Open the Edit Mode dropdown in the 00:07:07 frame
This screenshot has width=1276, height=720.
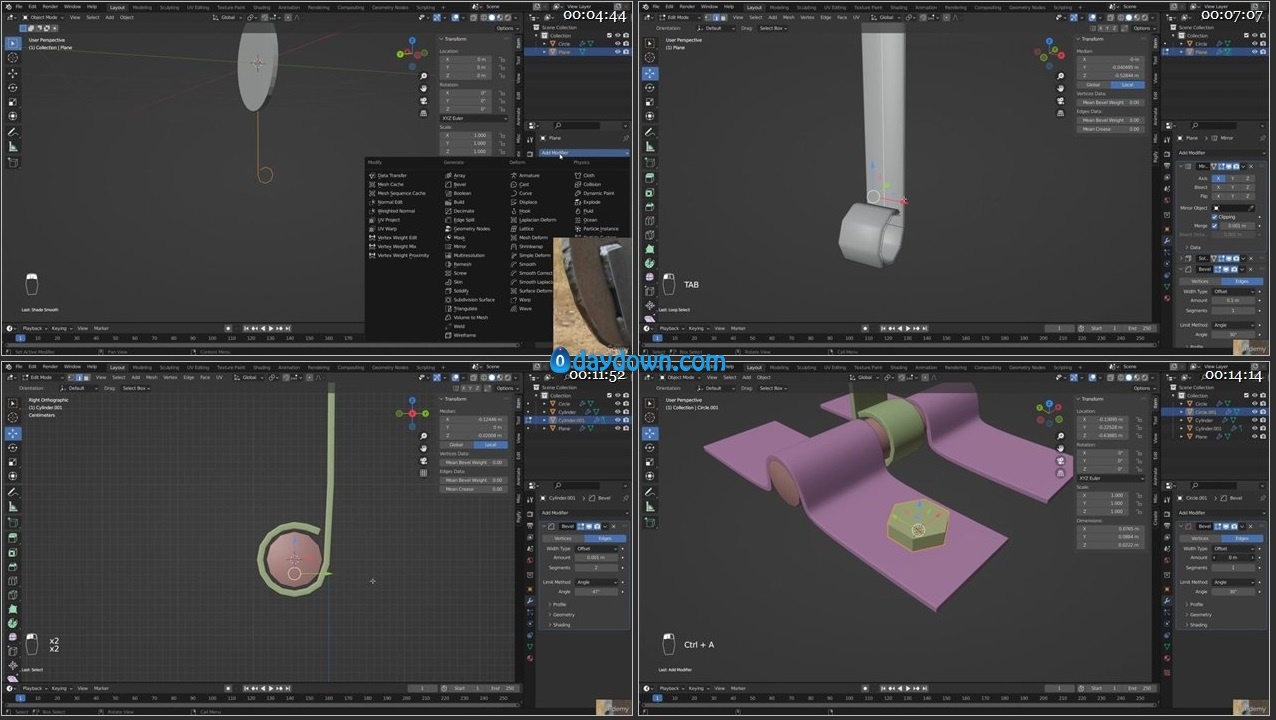[678, 17]
